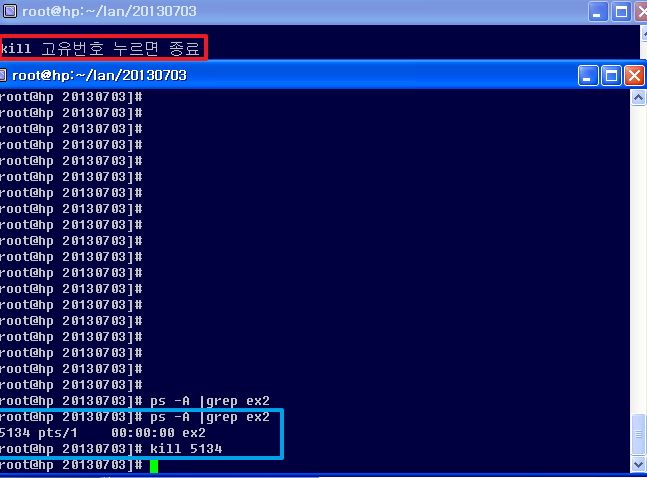The width and height of the screenshot is (647, 478).
Task: Click the '5134 pts/1' process output line
Action: tap(102, 433)
